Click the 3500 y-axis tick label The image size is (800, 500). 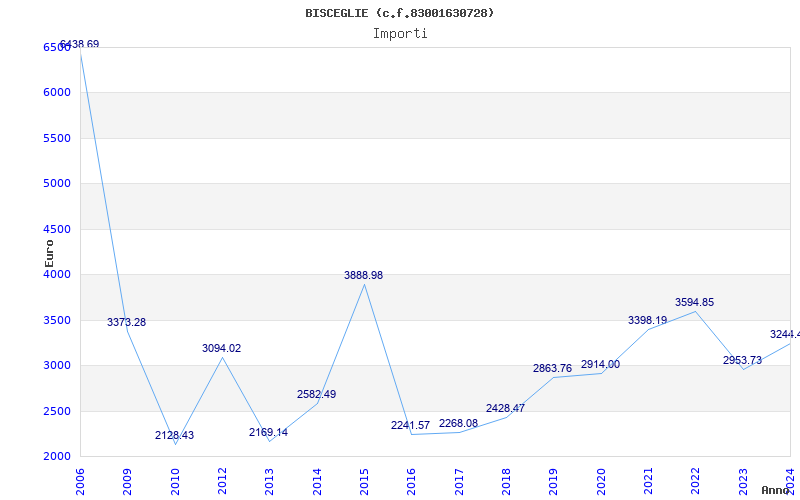57,320
